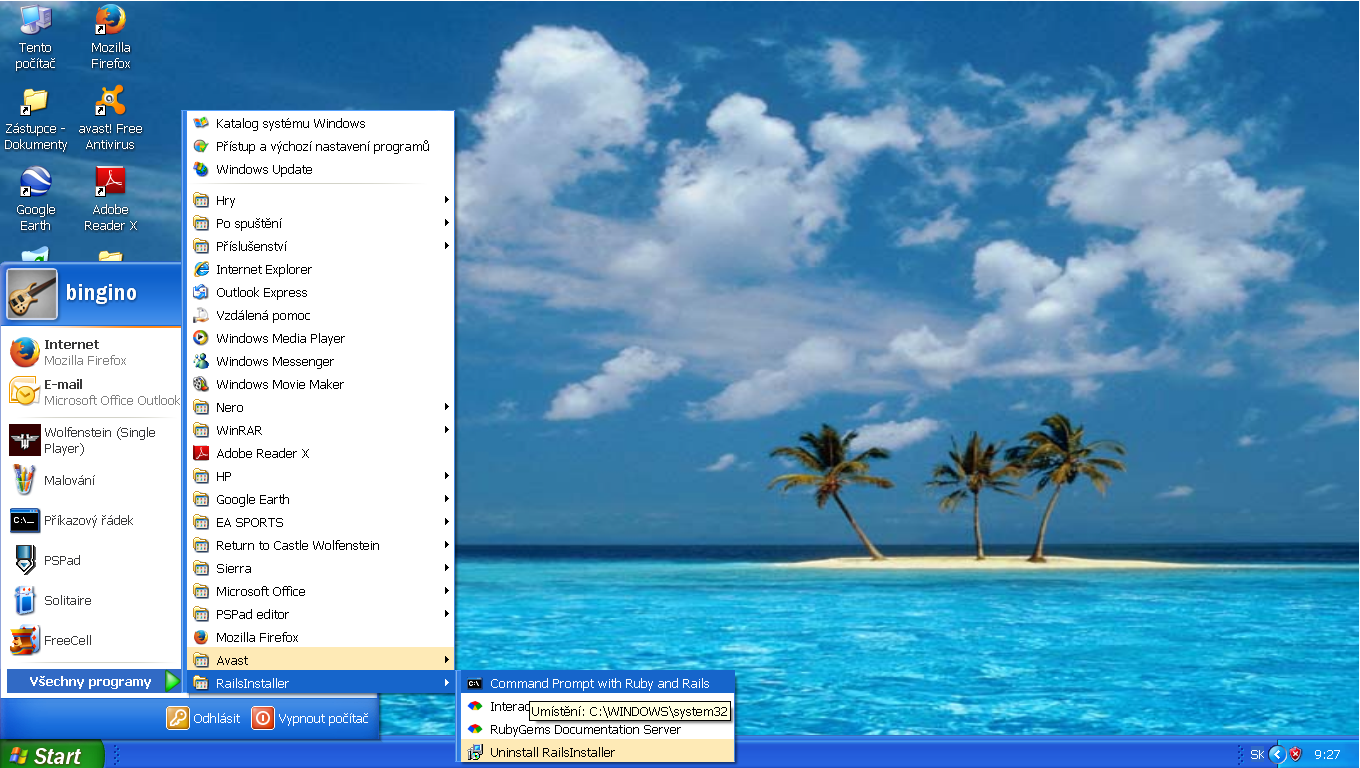
Task: Expand the Příslušenství submenu arrow
Action: pyautogui.click(x=447, y=246)
